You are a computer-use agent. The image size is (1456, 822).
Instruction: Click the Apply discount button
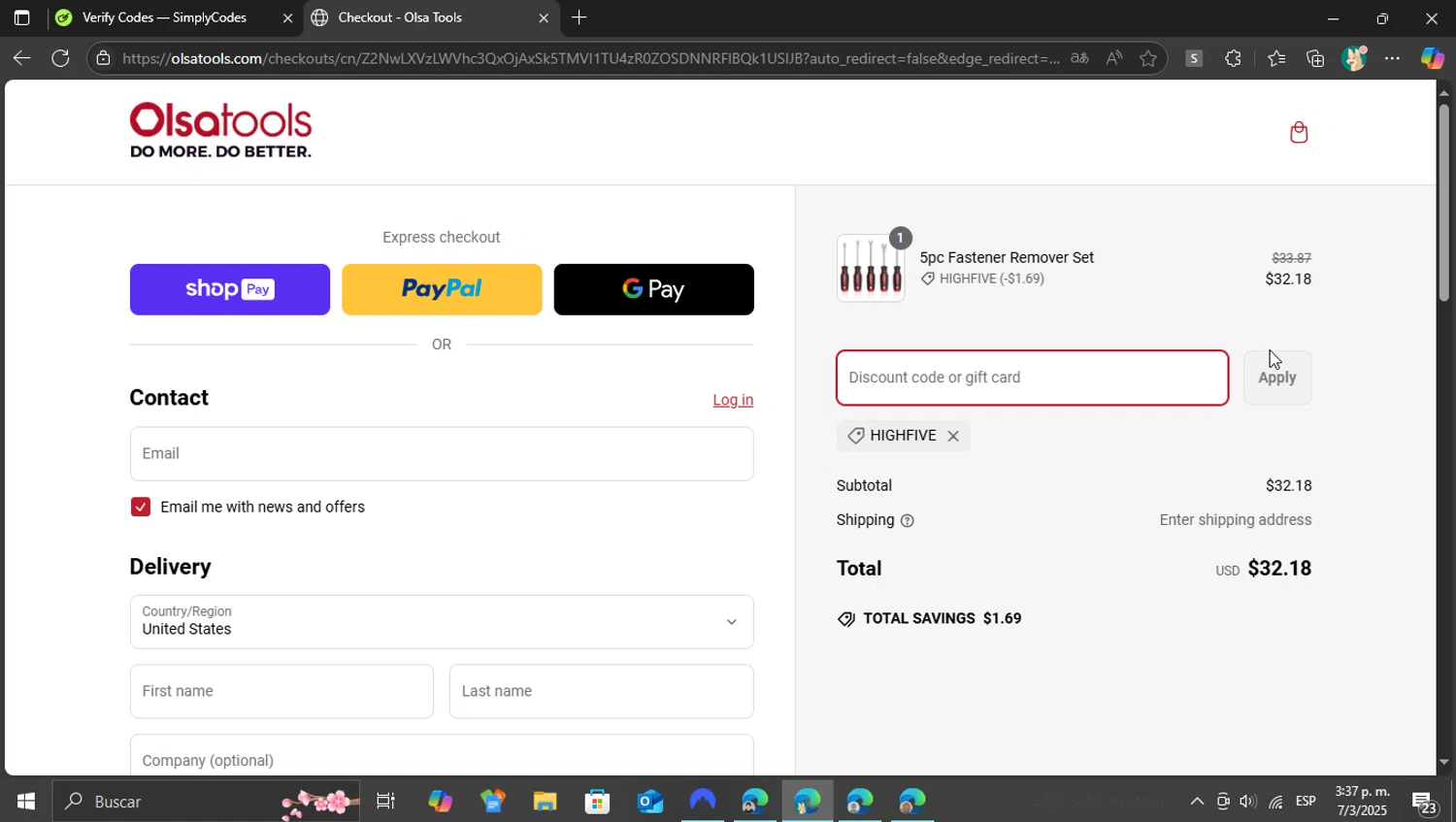(x=1277, y=378)
